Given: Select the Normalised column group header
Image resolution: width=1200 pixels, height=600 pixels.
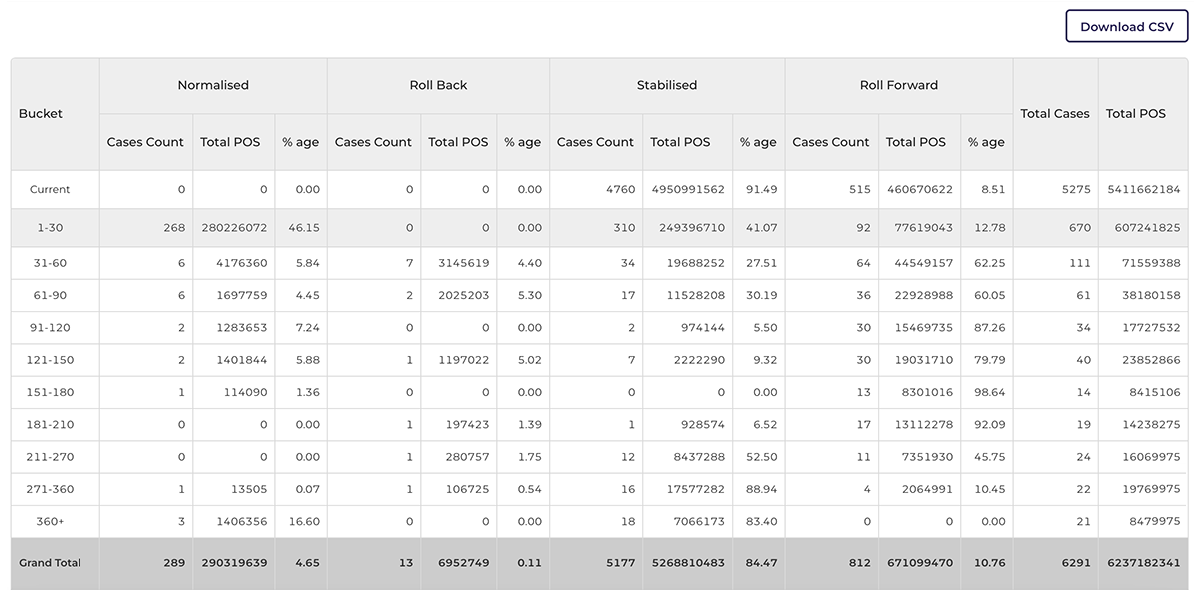Looking at the screenshot, I should click(x=212, y=85).
